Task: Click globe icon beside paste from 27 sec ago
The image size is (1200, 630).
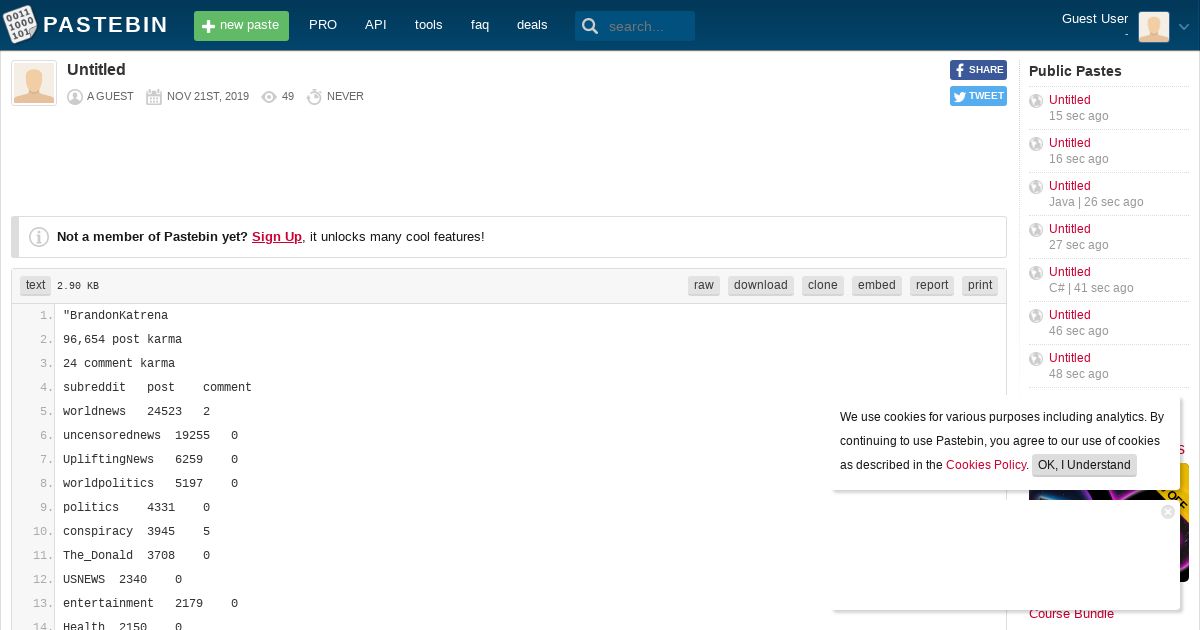Action: coord(1036,230)
